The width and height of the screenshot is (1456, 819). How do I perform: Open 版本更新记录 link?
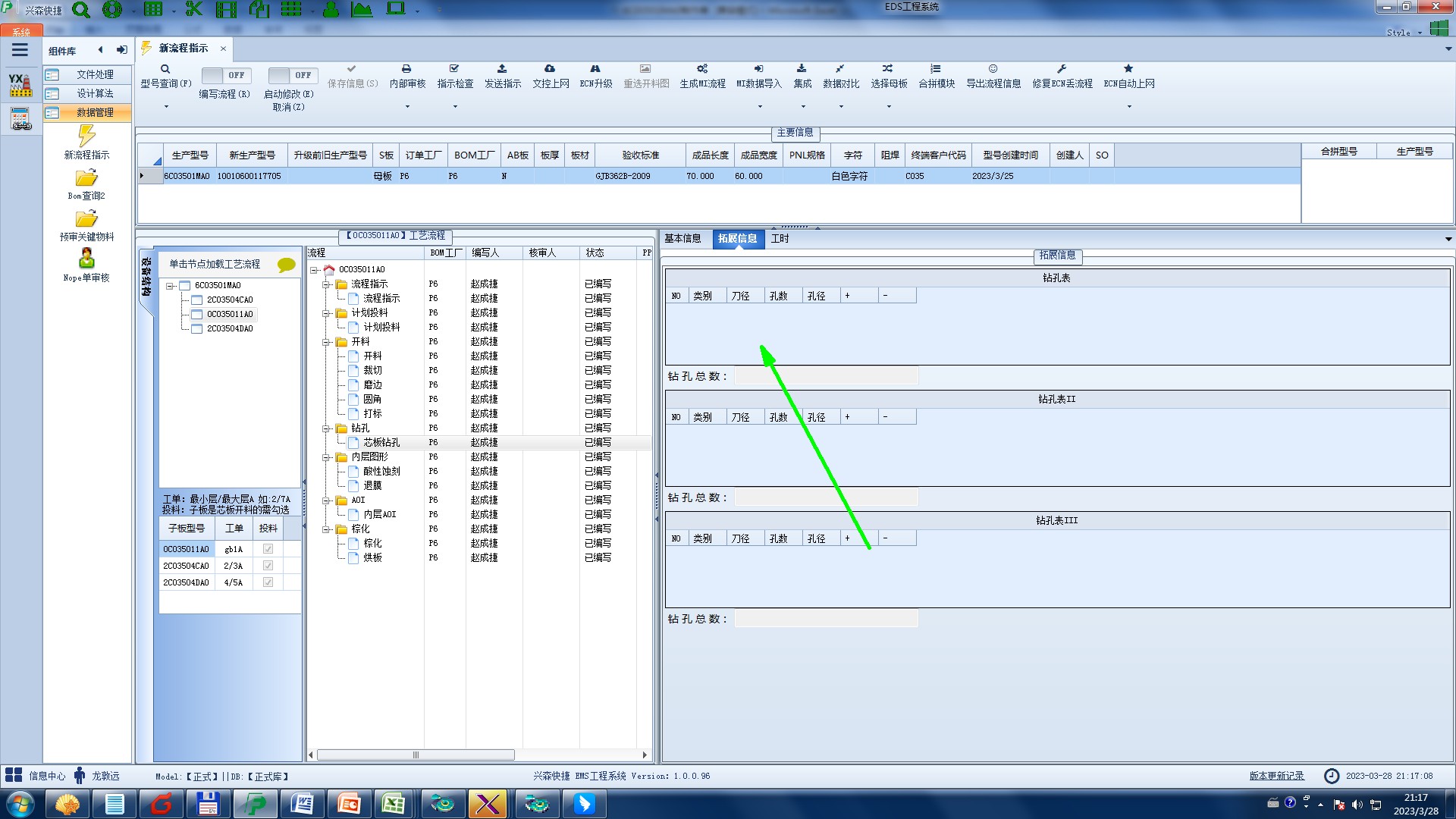click(1276, 776)
